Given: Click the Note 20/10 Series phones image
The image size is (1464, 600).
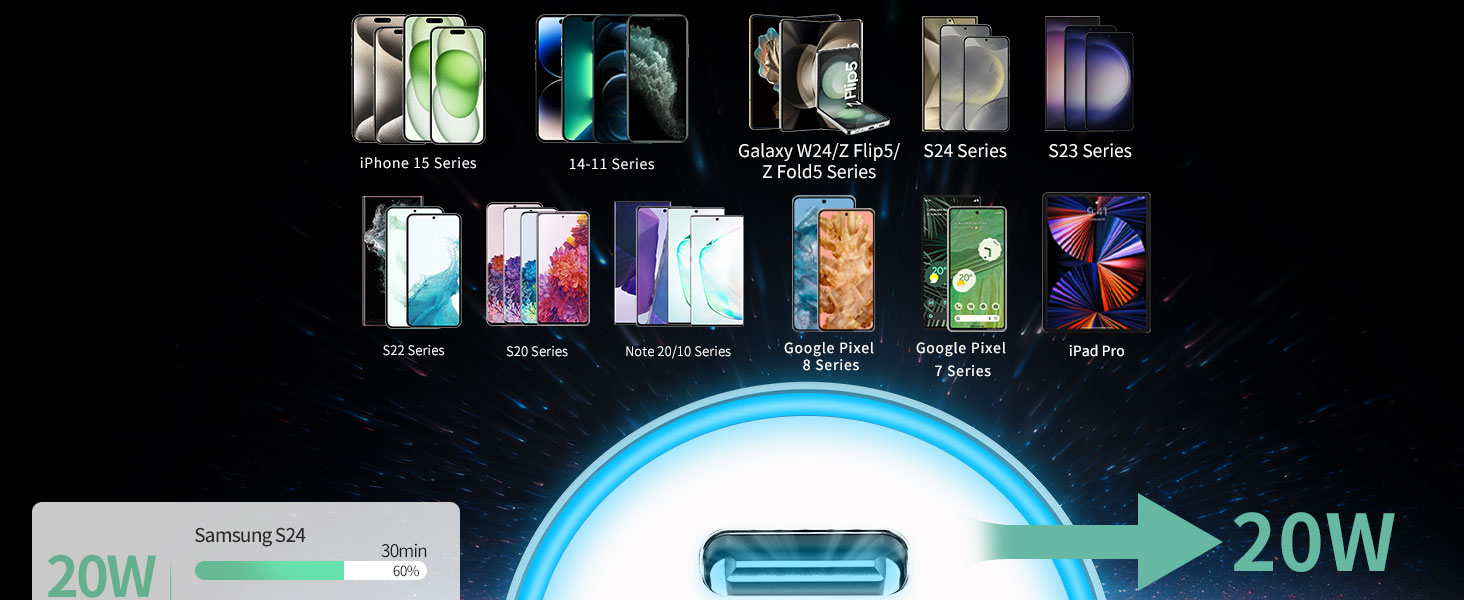Looking at the screenshot, I should pyautogui.click(x=679, y=264).
